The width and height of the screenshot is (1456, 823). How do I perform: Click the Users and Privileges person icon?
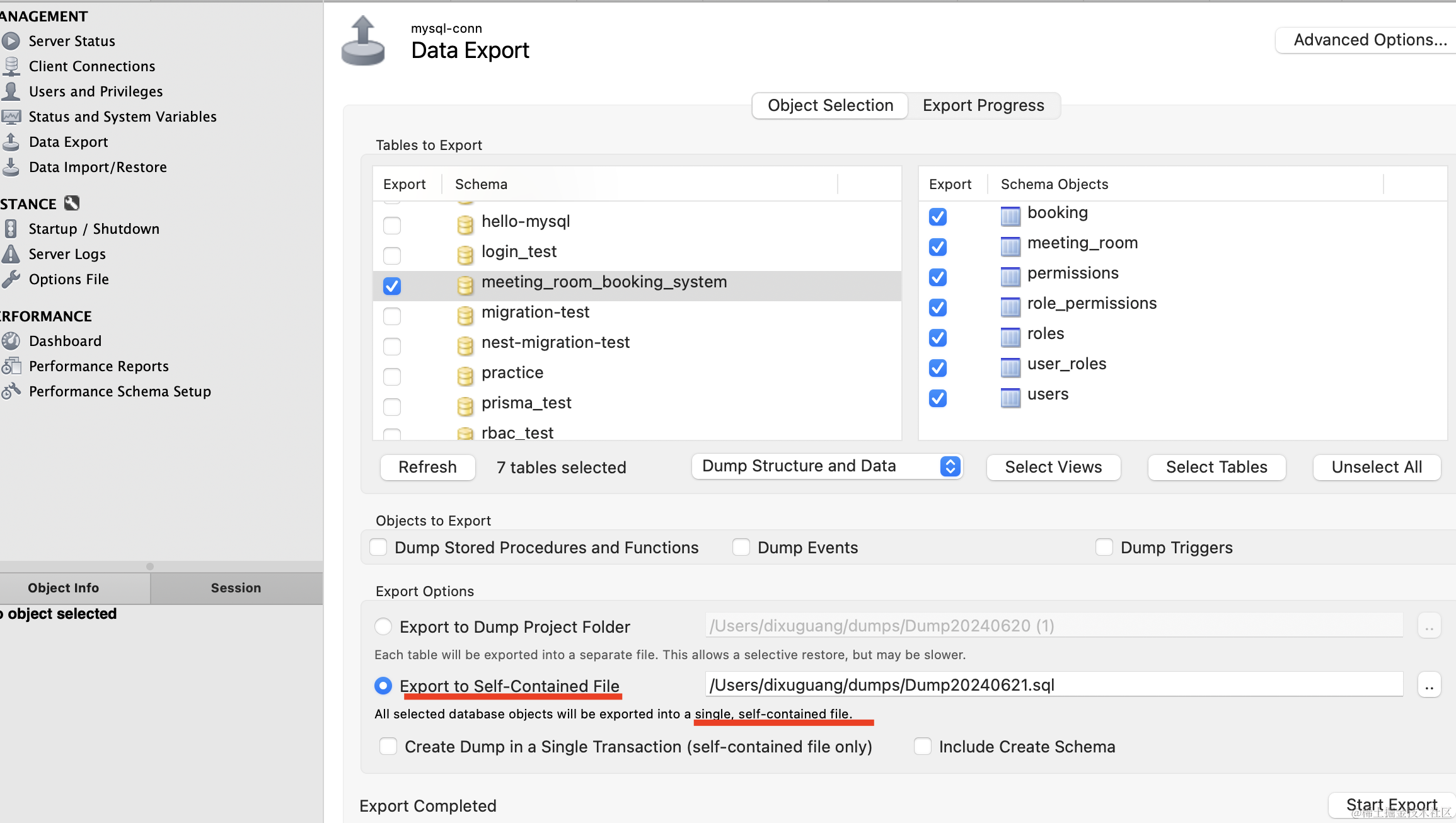click(x=11, y=91)
